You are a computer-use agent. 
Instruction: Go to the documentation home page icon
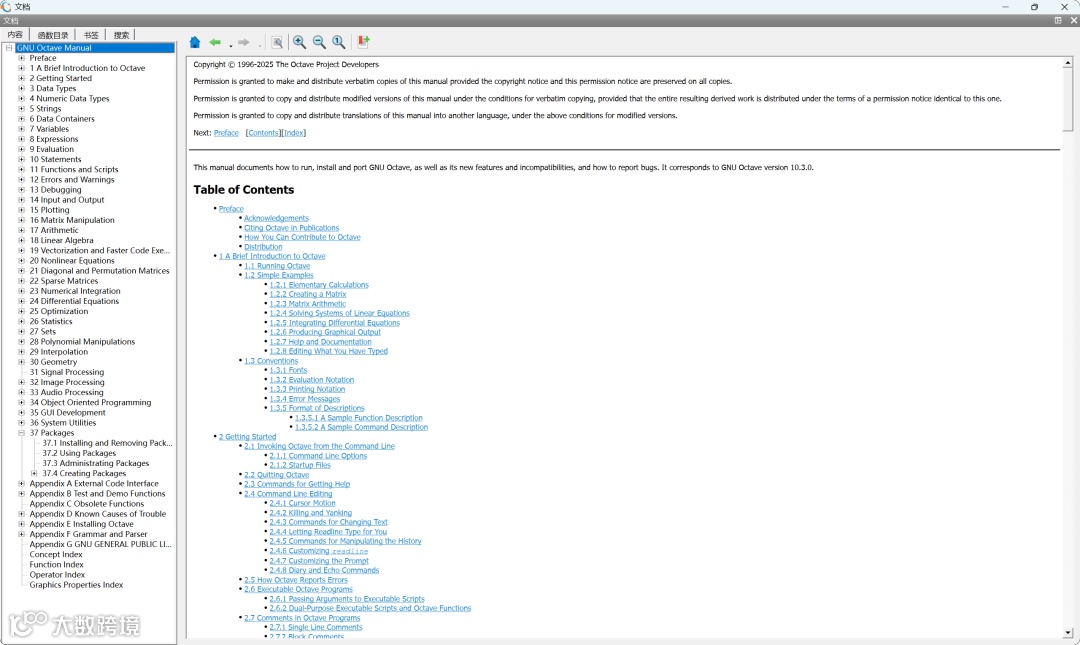pyautogui.click(x=195, y=42)
